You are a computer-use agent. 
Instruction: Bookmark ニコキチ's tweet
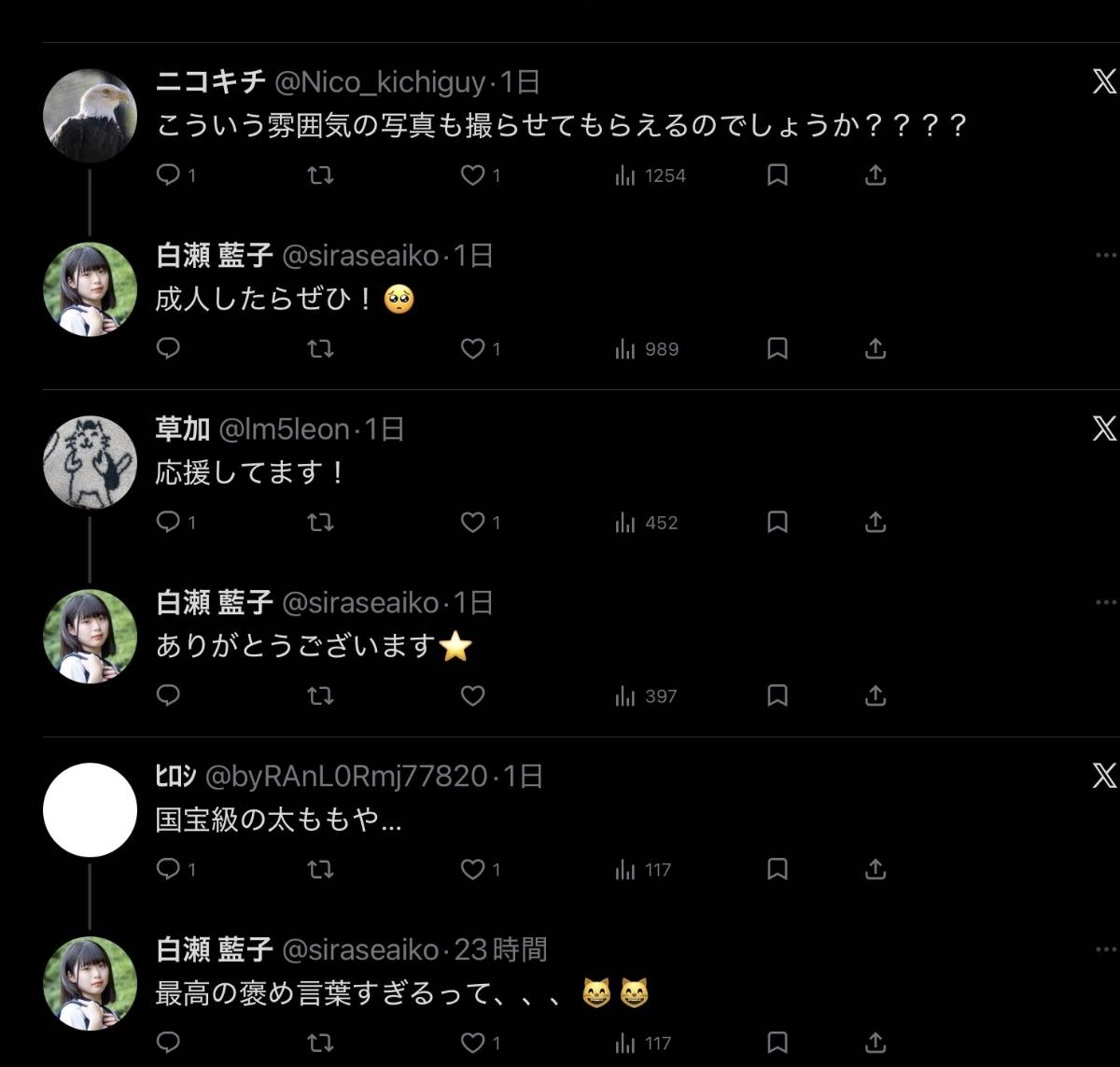[x=777, y=175]
